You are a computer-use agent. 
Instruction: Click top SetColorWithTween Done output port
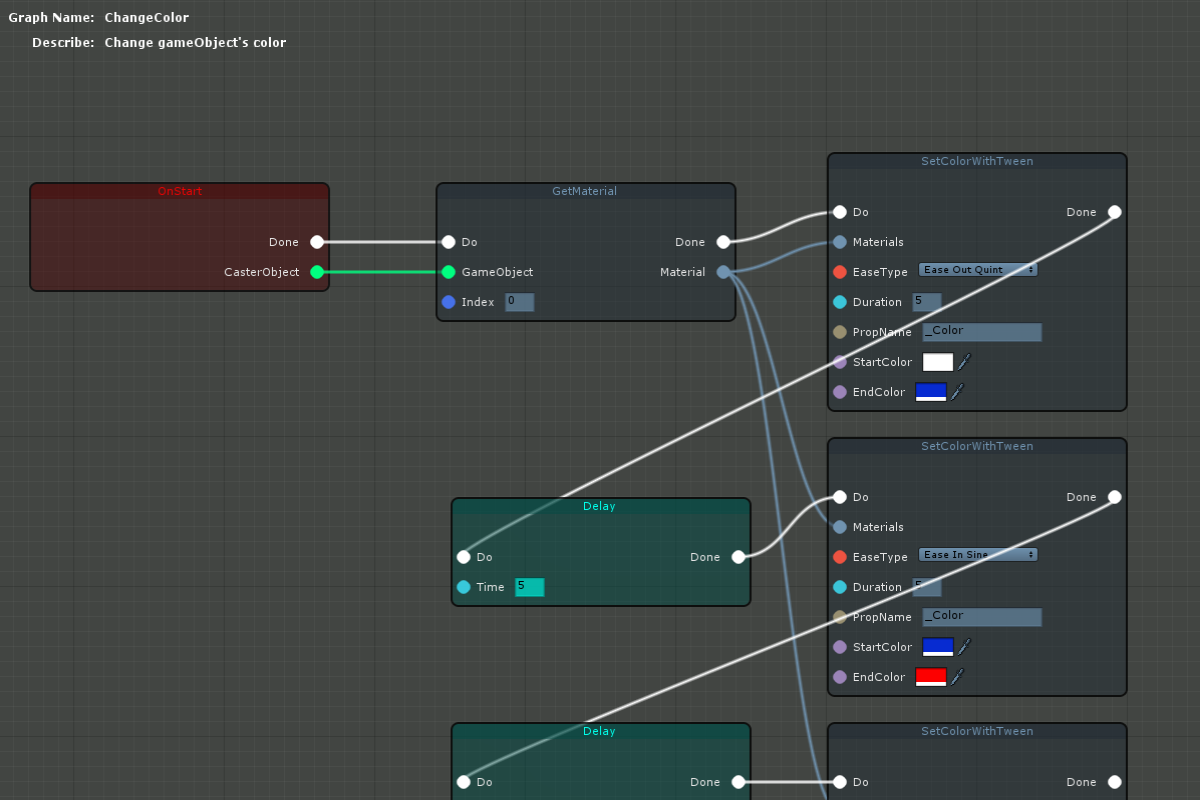[1115, 212]
